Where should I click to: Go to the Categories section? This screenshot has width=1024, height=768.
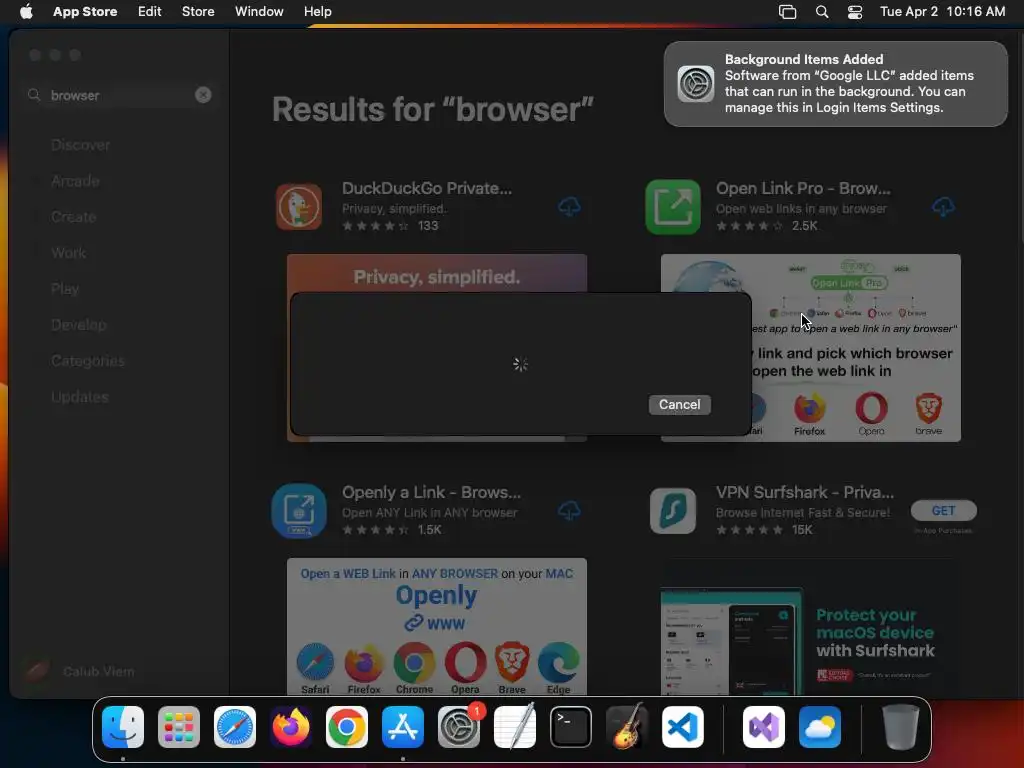click(x=88, y=360)
